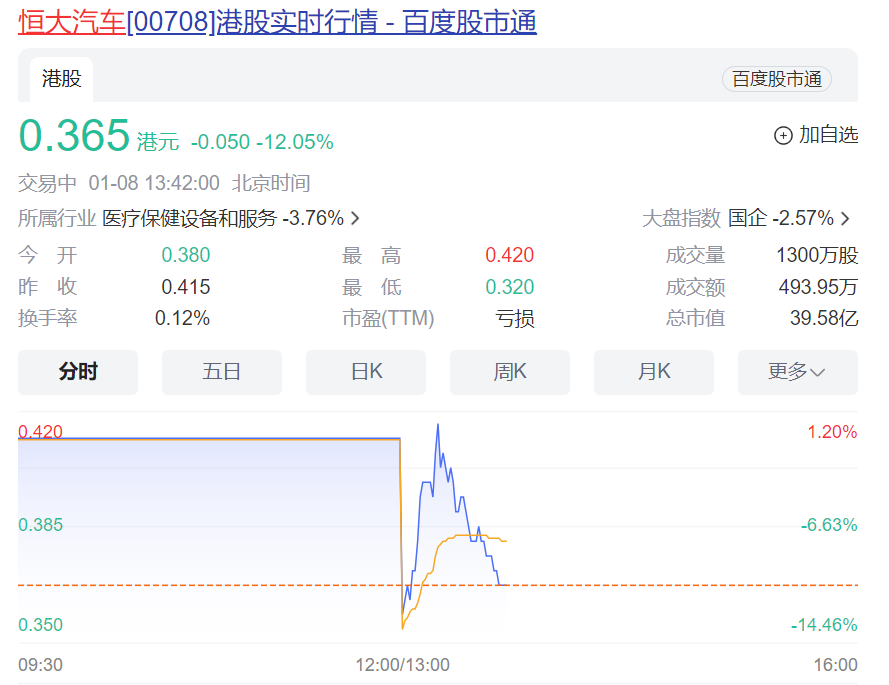Open the 国企 -2.57% index link
This screenshot has width=889, height=685.
pyautogui.click(x=781, y=218)
